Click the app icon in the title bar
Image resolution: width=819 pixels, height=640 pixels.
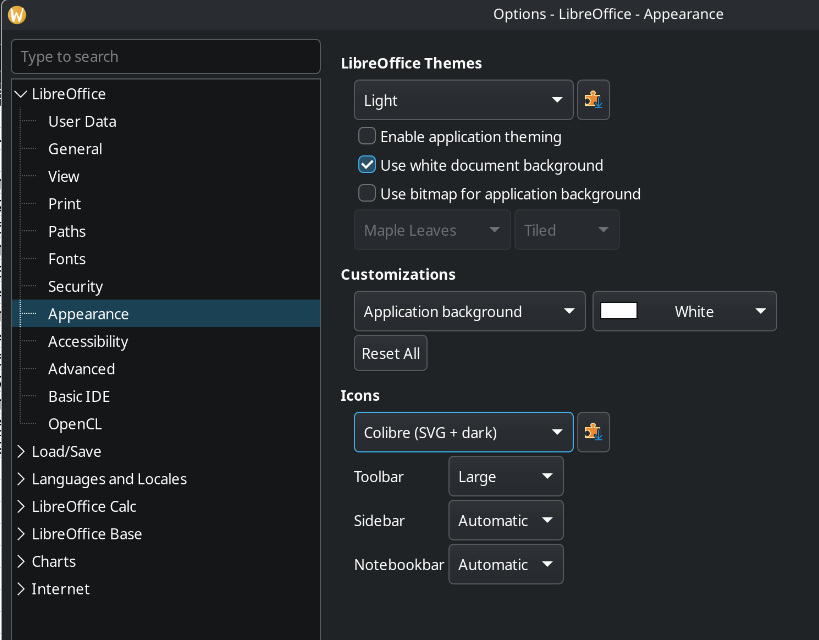pyautogui.click(x=17, y=14)
